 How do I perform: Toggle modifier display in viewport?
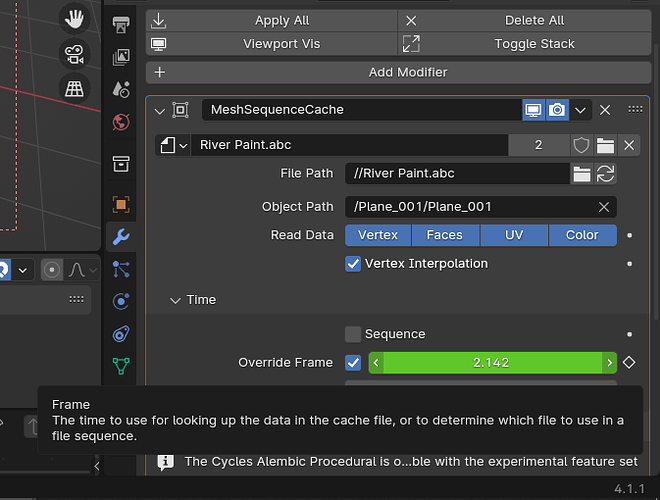533,110
